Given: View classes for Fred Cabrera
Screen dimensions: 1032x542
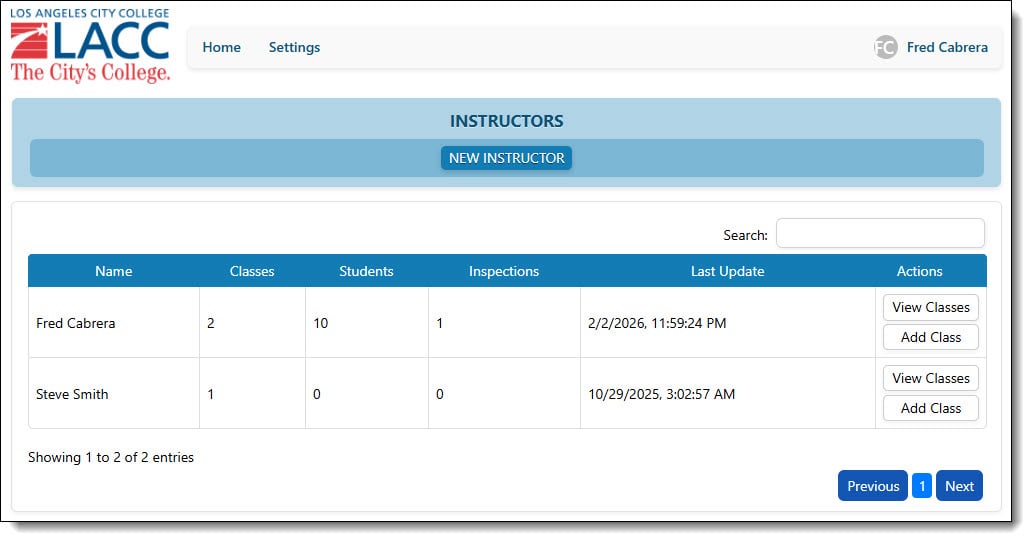Looking at the screenshot, I should point(930,307).
